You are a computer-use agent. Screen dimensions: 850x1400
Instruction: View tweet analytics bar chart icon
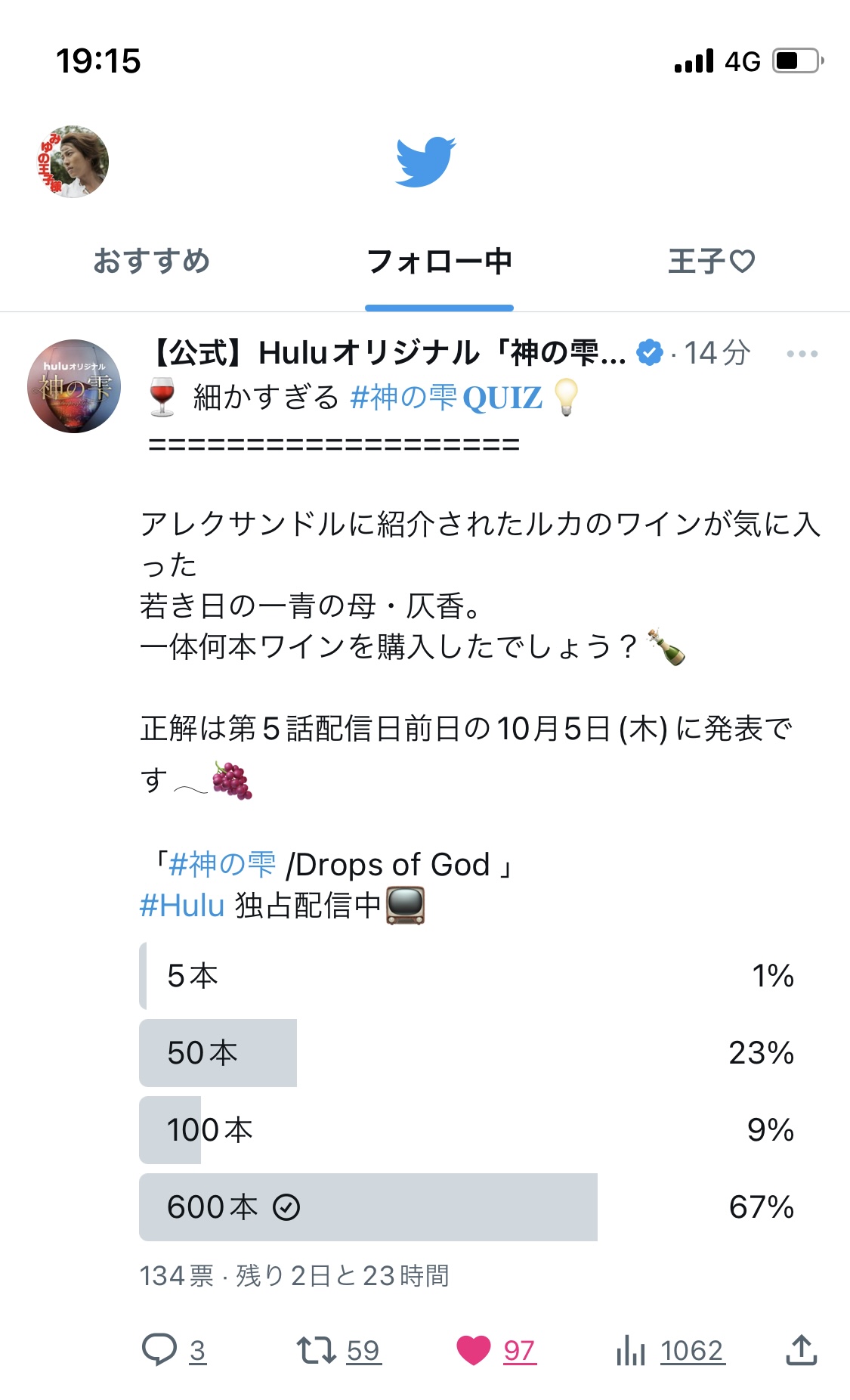pyautogui.click(x=630, y=1349)
